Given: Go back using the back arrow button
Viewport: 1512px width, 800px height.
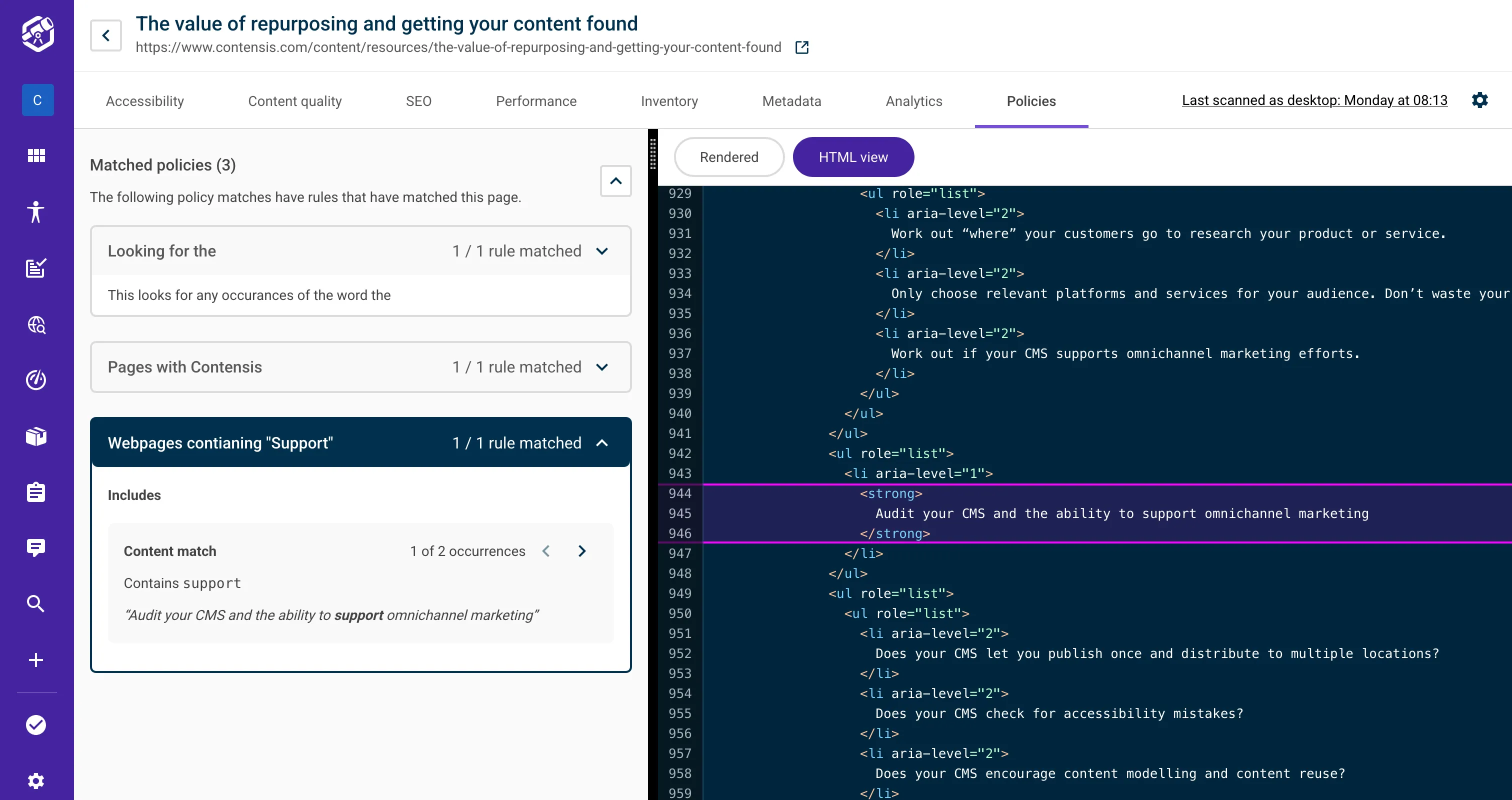Looking at the screenshot, I should 106,35.
